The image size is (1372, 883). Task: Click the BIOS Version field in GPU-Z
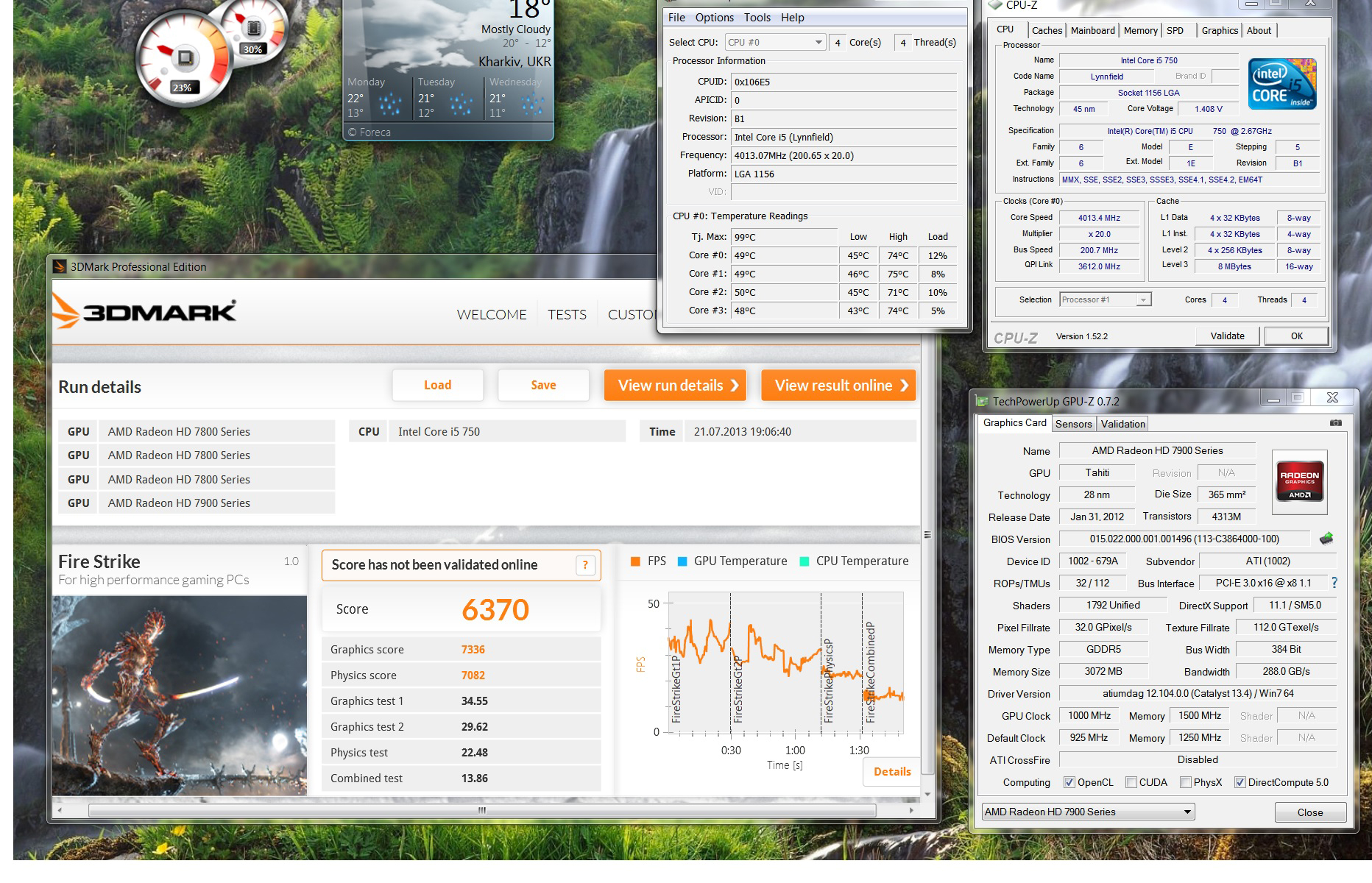[1184, 539]
